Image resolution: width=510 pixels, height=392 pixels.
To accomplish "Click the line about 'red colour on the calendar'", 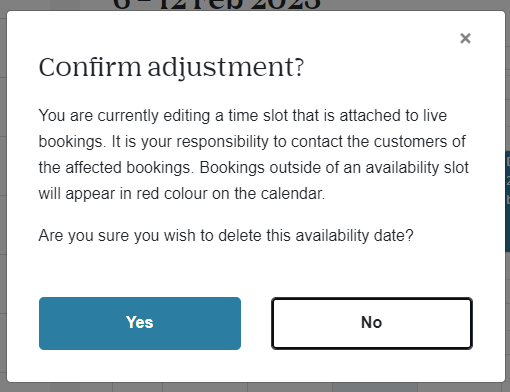I will pyautogui.click(x=182, y=194).
